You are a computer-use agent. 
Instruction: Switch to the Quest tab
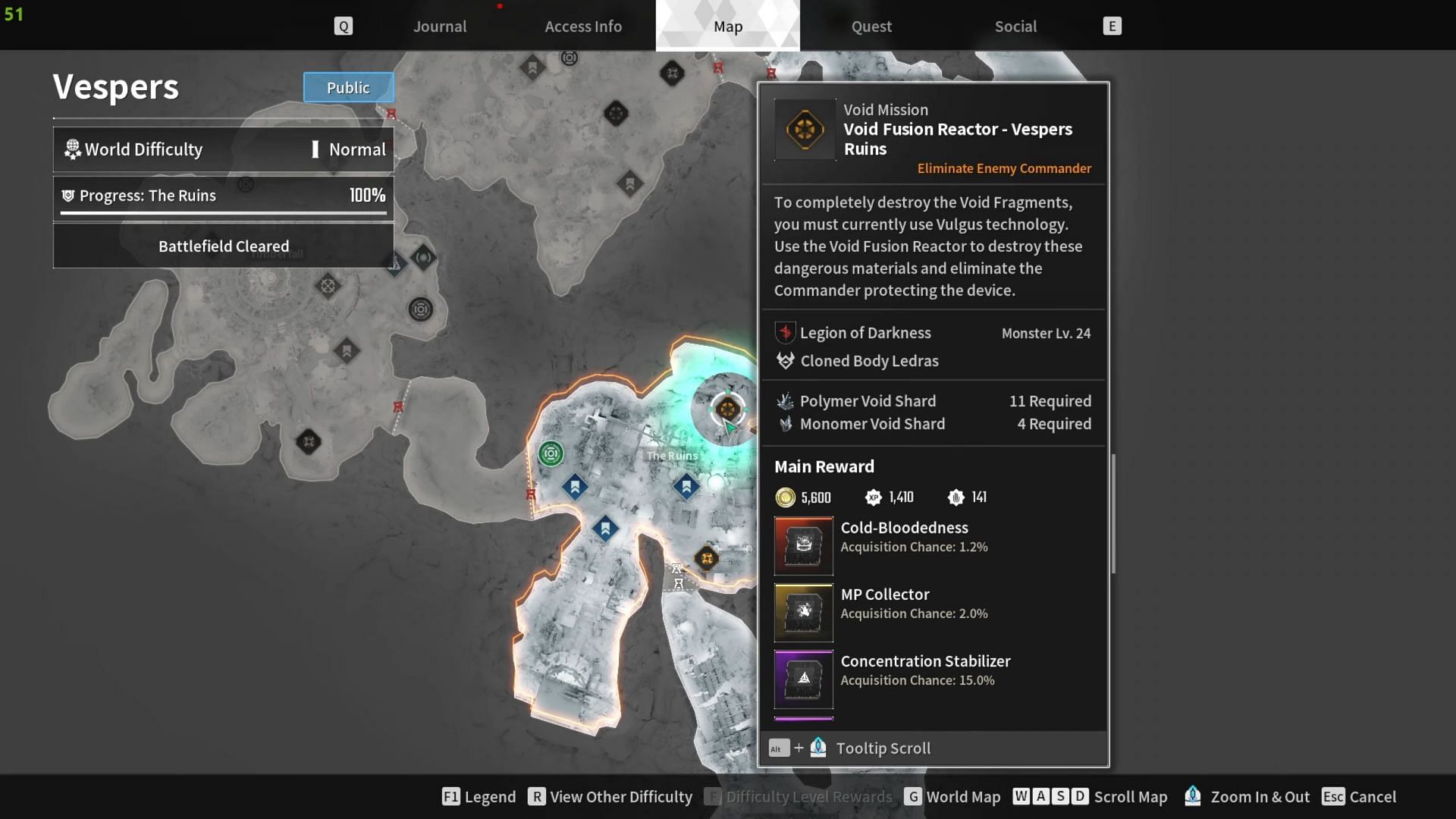coord(871,25)
